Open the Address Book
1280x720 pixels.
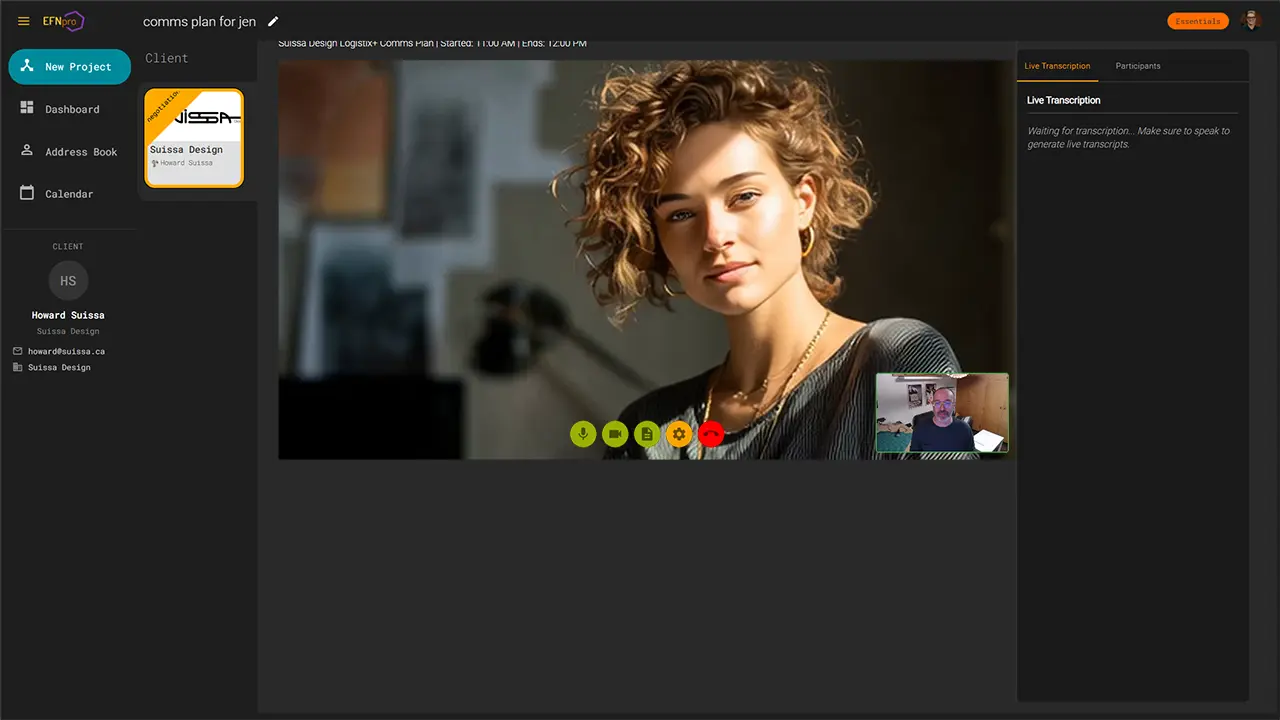coord(80,152)
